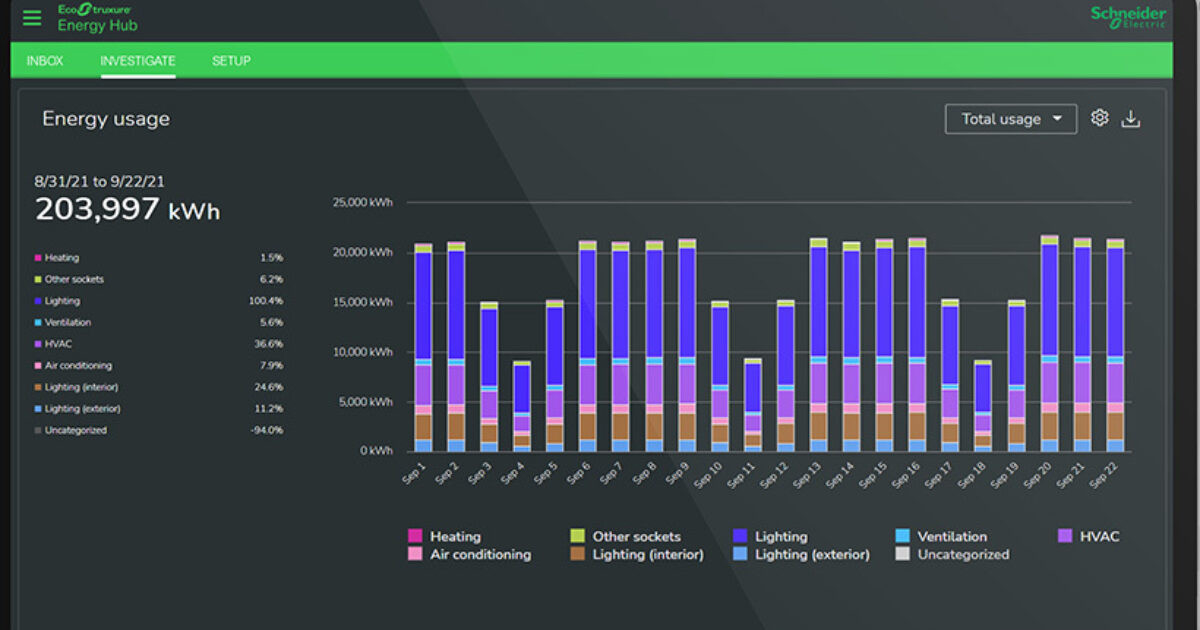The image size is (1200, 630).
Task: Select Lighting (interior) row in the percentage breakdown list
Action: pos(159,387)
